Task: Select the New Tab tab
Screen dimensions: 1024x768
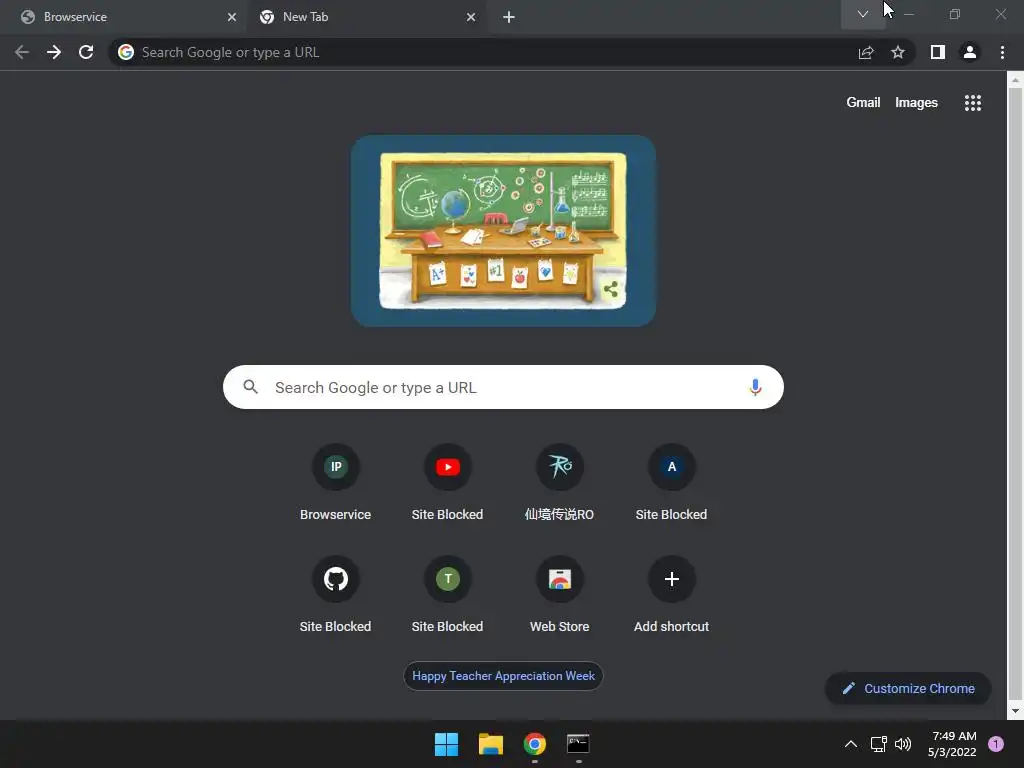Action: pyautogui.click(x=366, y=17)
